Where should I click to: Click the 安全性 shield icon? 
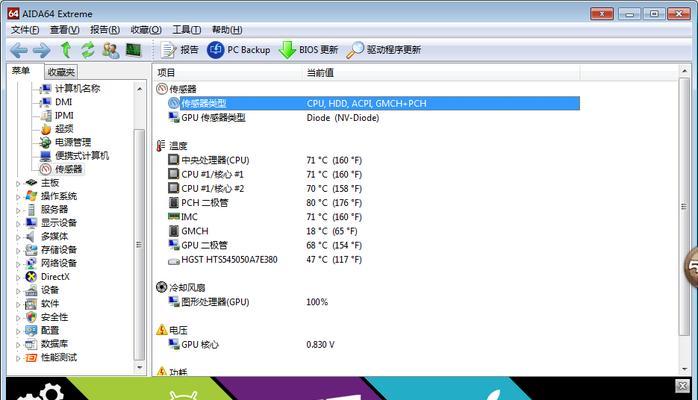31,317
